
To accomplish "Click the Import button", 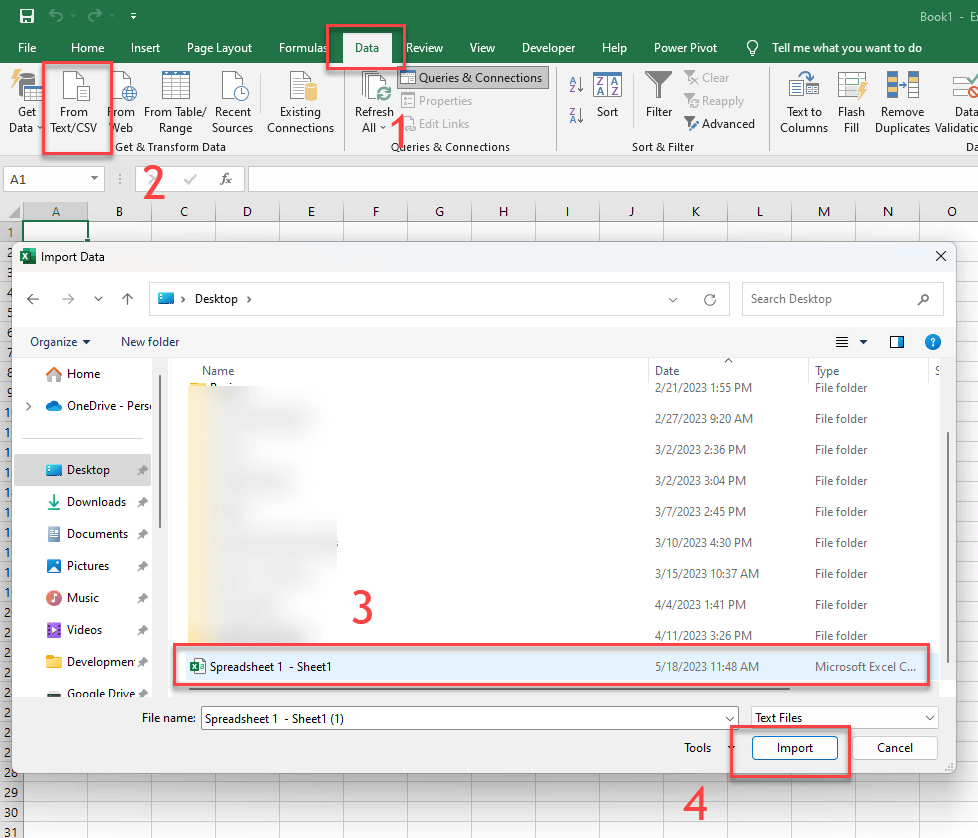I will pyautogui.click(x=794, y=747).
